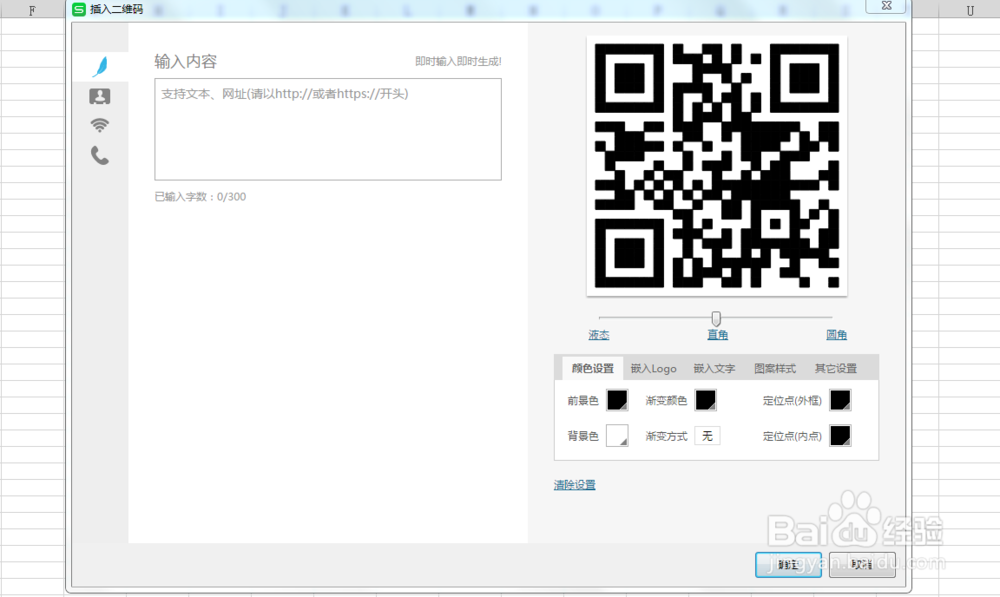Open the contact card QR mode icon
The image size is (1000, 597).
[99, 96]
